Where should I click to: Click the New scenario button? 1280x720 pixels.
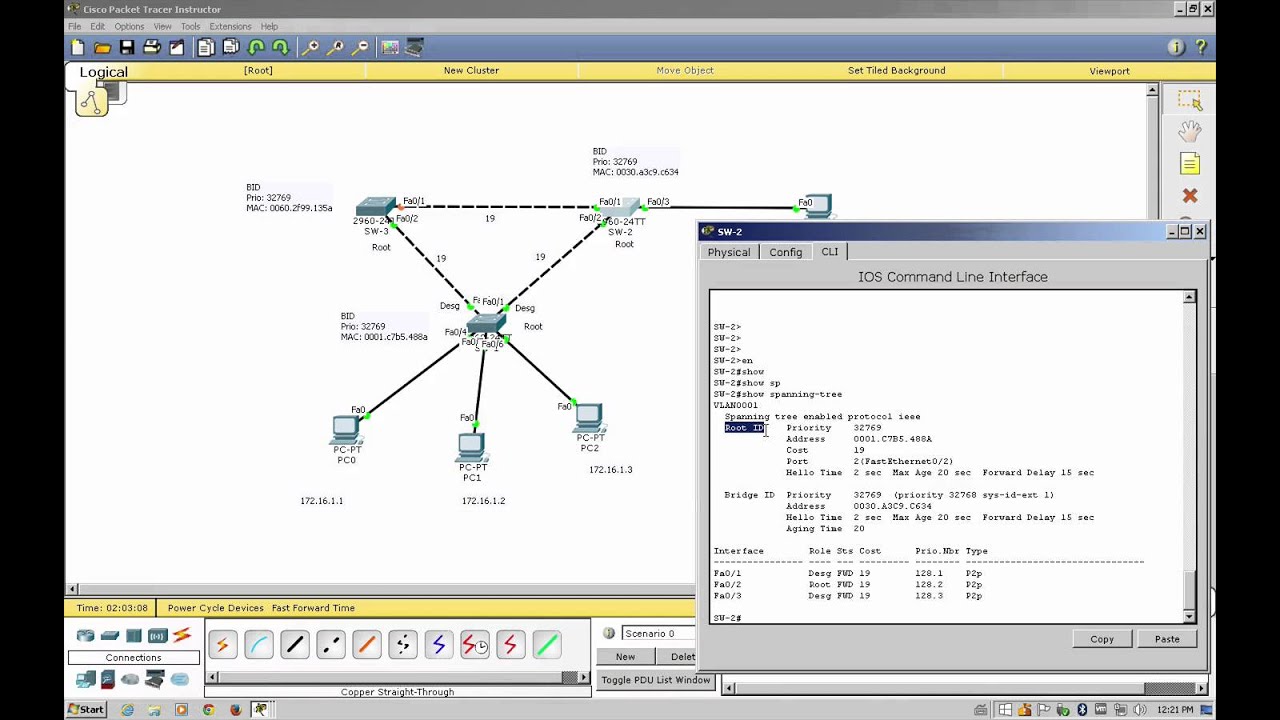coord(625,657)
